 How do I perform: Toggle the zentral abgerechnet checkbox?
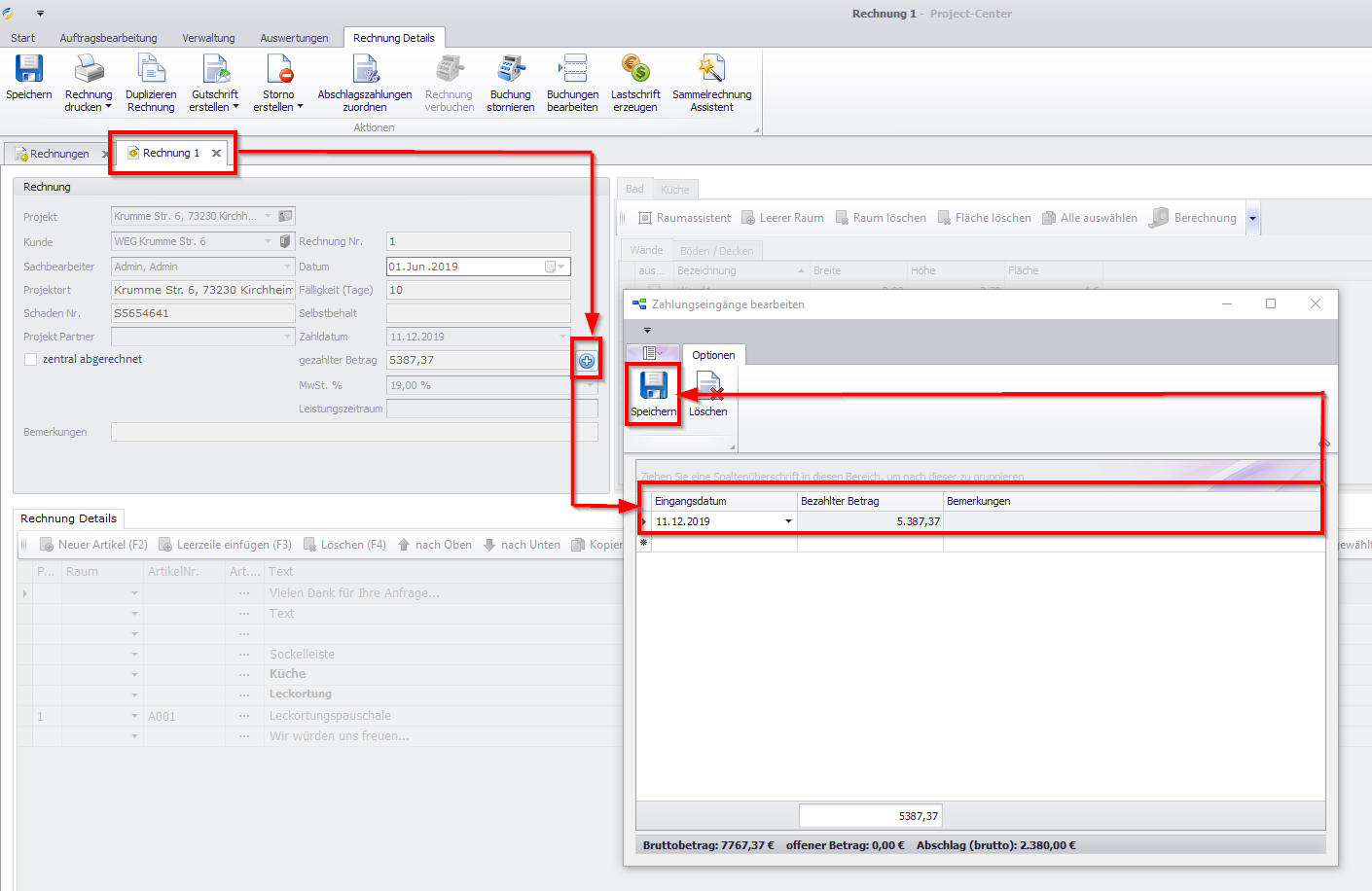coord(31,360)
